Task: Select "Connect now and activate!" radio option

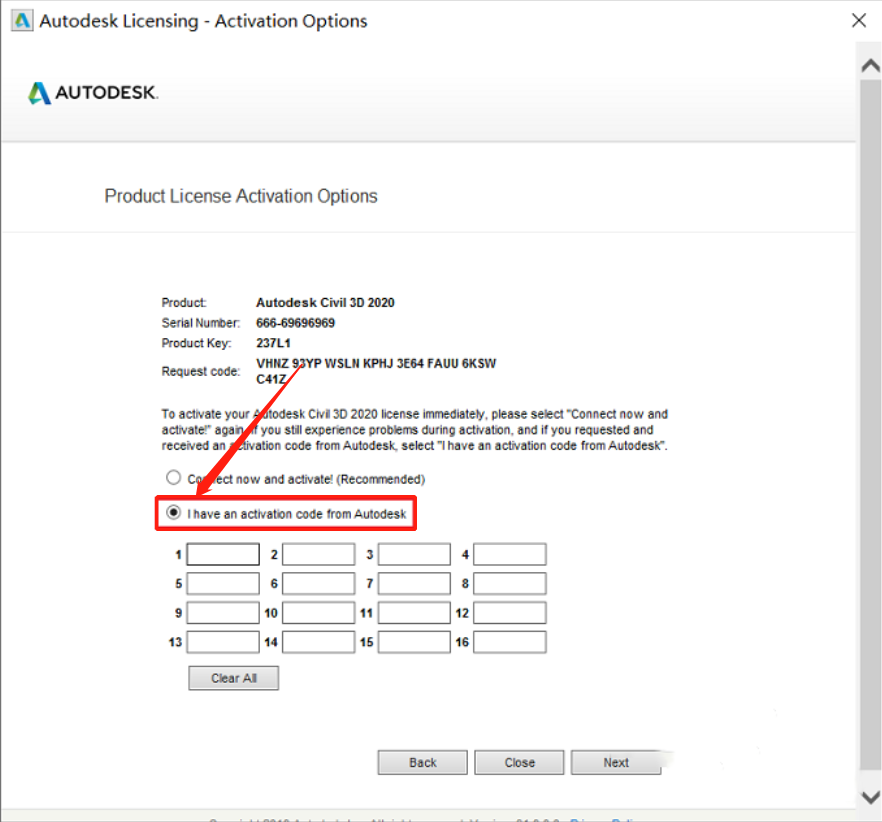Action: 174,479
